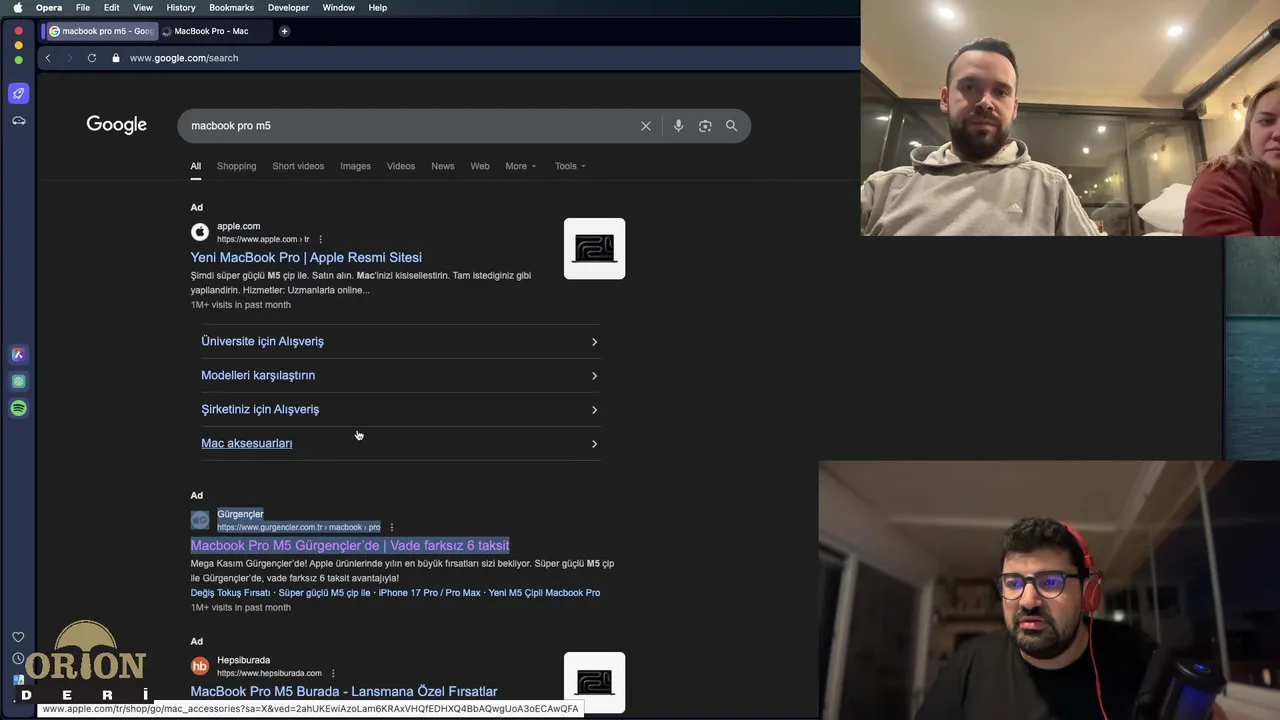Expand the Tools dropdown
Image resolution: width=1280 pixels, height=720 pixels.
570,166
